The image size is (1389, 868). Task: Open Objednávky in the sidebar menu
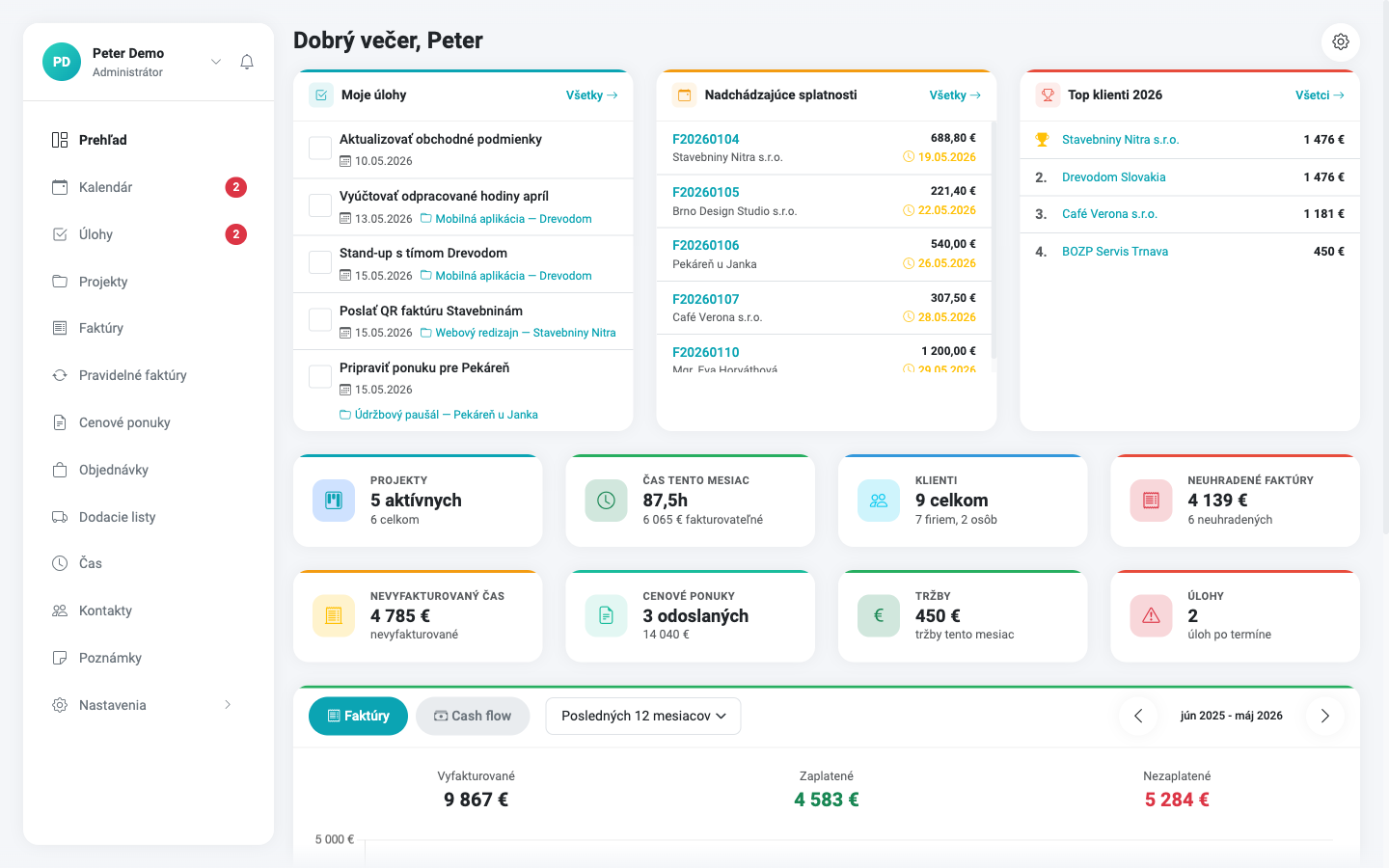pyautogui.click(x=149, y=470)
